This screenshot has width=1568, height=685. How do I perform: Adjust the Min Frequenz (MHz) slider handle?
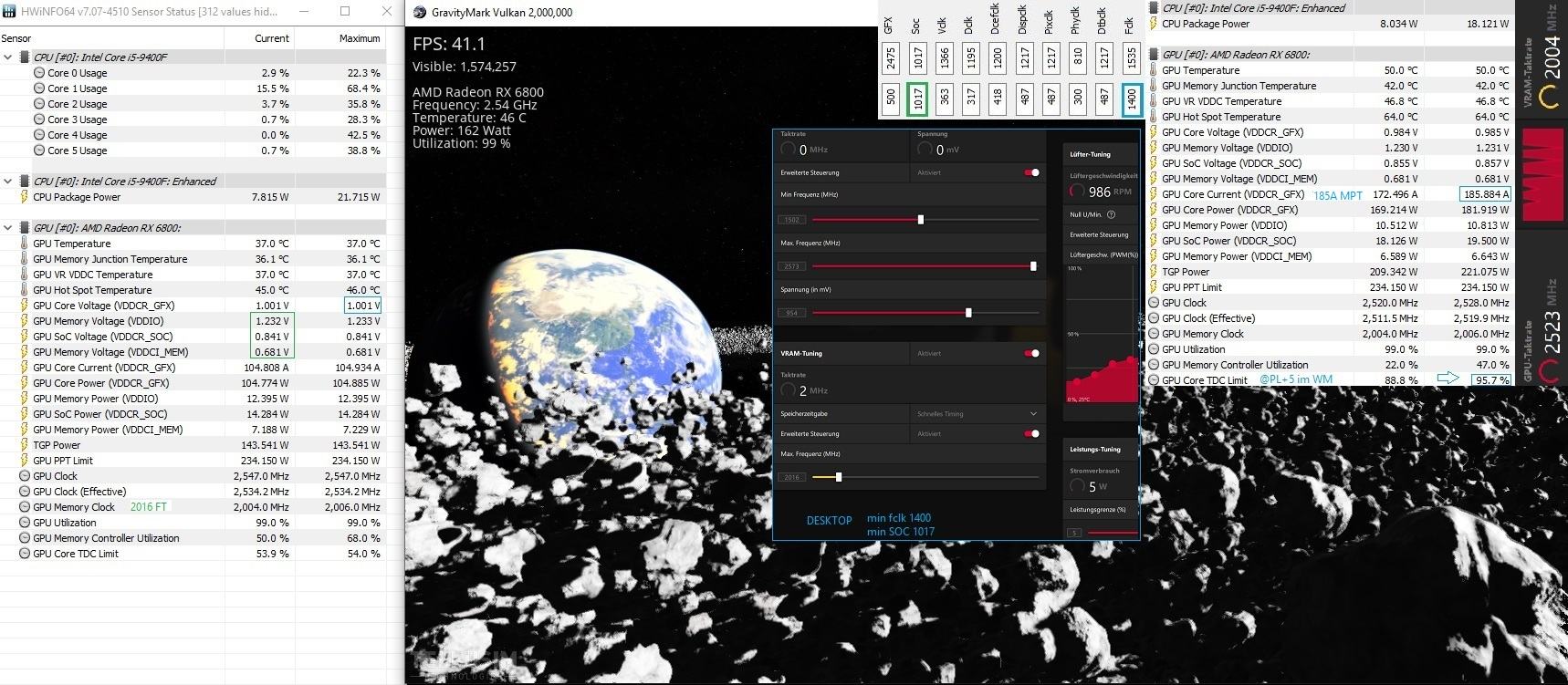coord(920,220)
